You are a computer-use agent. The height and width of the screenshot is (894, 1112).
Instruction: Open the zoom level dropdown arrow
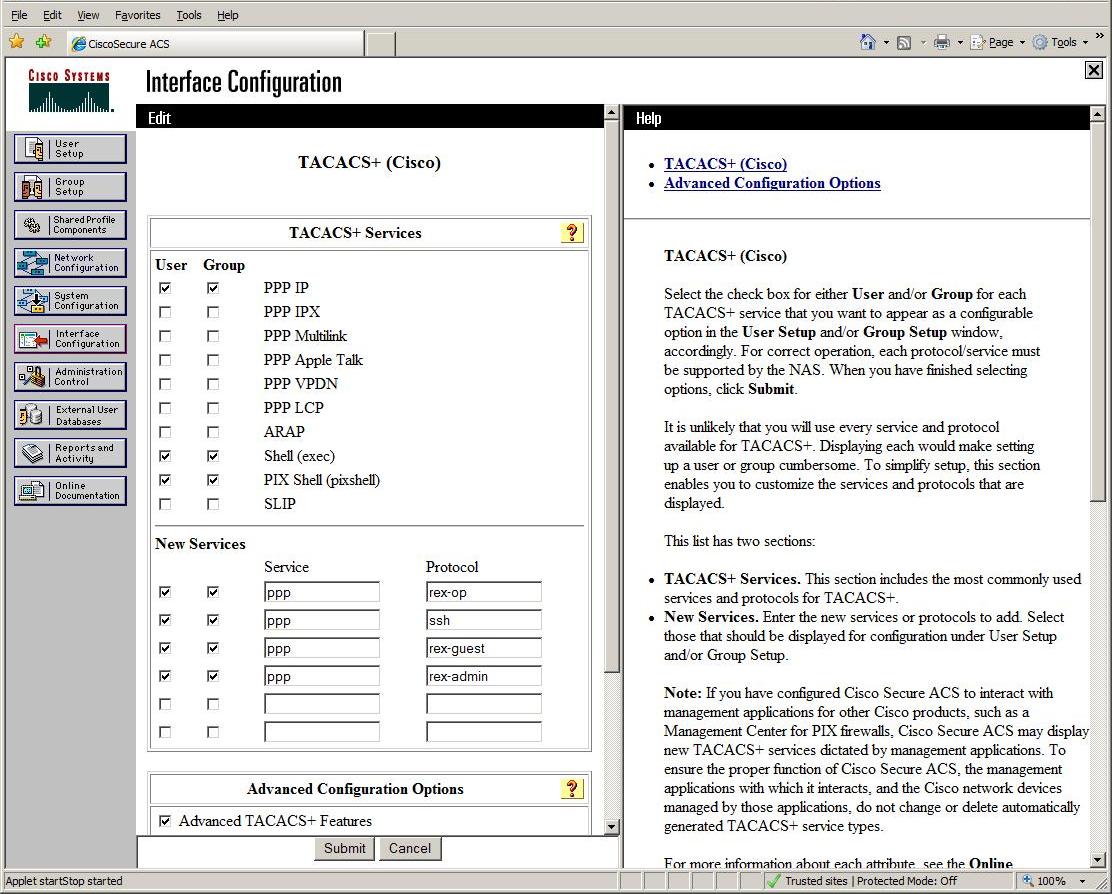coord(1082,881)
